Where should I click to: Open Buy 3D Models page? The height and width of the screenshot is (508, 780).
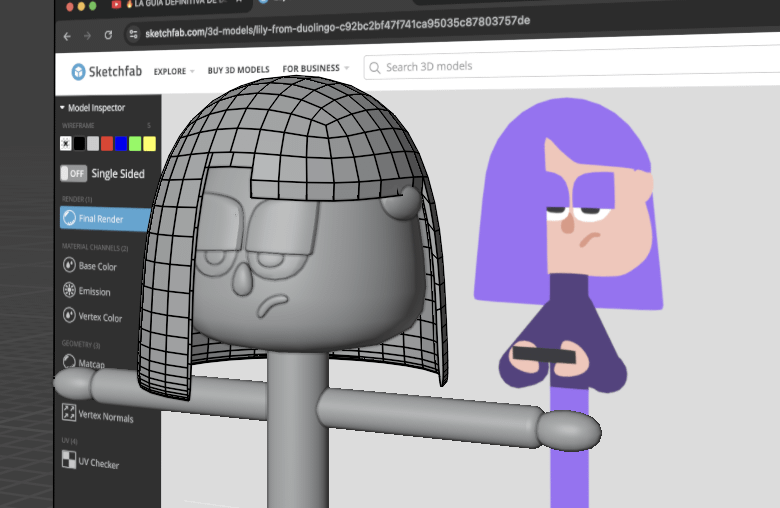tap(238, 70)
